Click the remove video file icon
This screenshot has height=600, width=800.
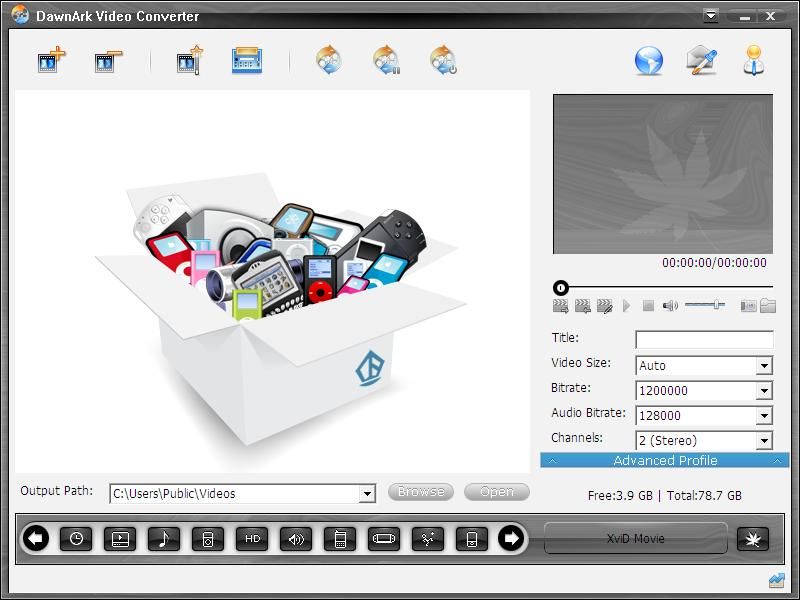[x=108, y=61]
